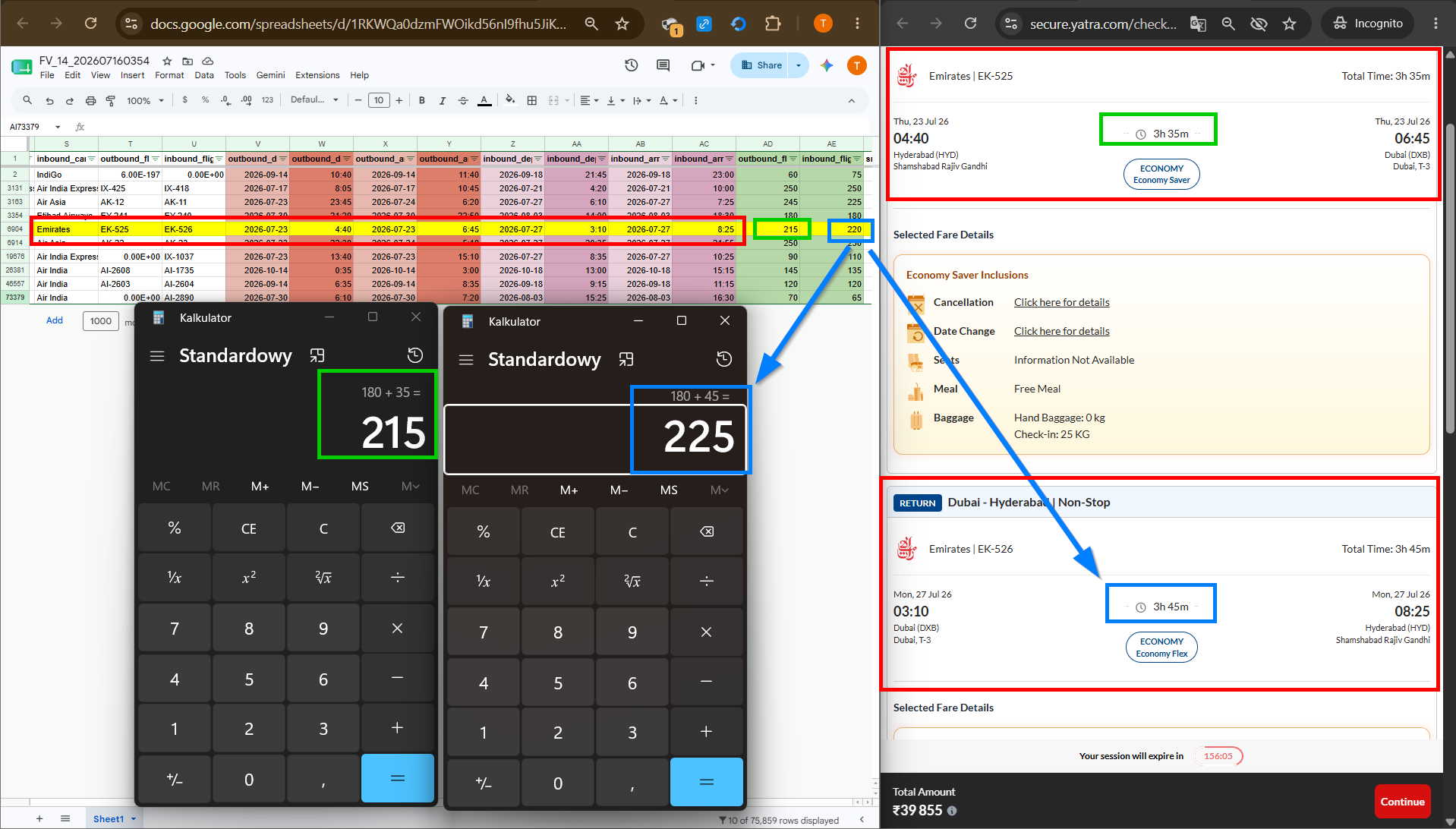Toggle keep-on-top for the right calculator
This screenshot has height=829, width=1456.
pyautogui.click(x=626, y=360)
